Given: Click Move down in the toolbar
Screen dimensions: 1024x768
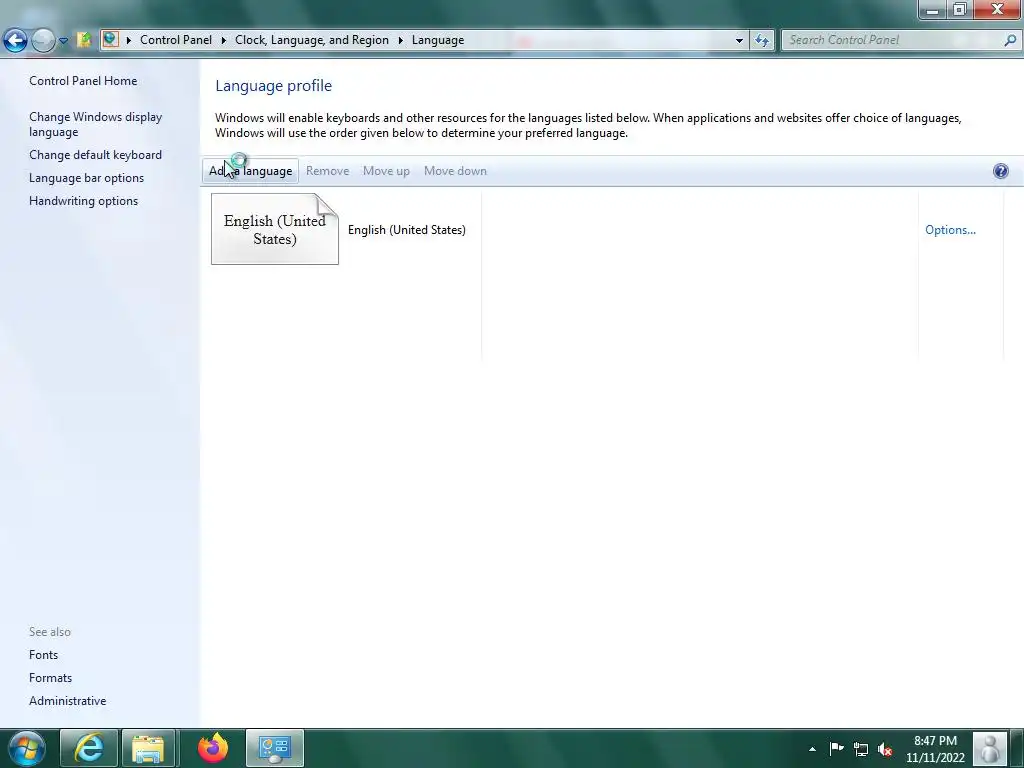Looking at the screenshot, I should 455,171.
